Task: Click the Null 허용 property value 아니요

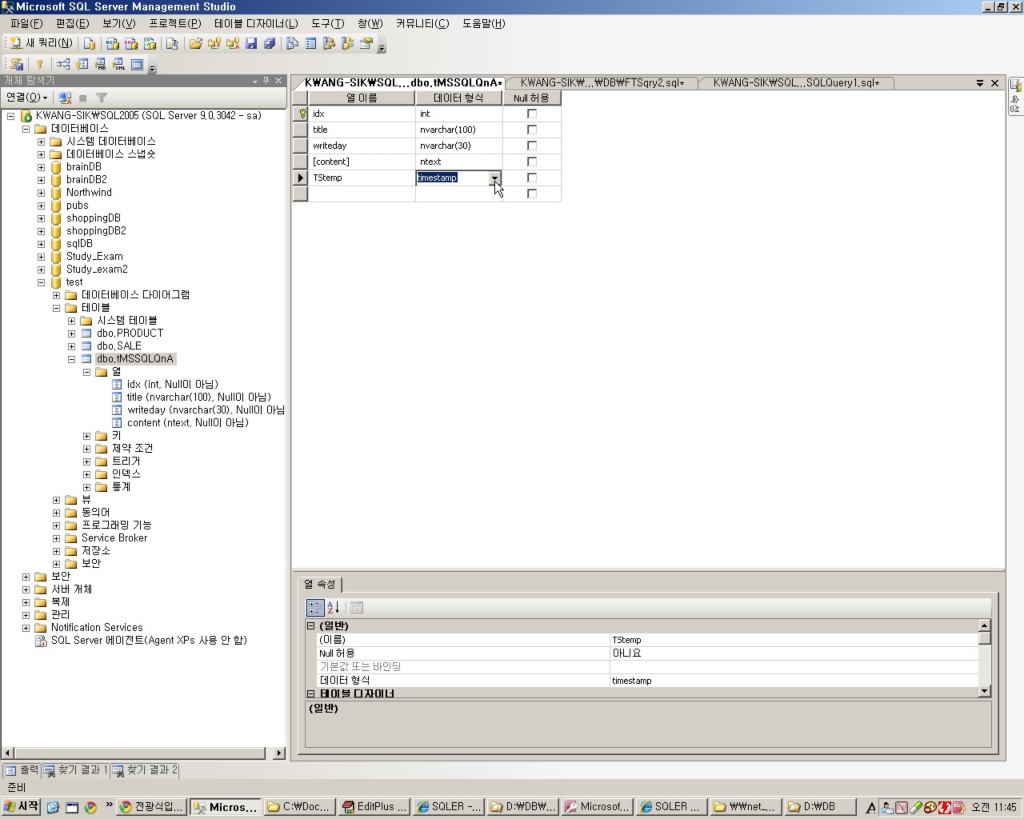Action: tap(793, 653)
